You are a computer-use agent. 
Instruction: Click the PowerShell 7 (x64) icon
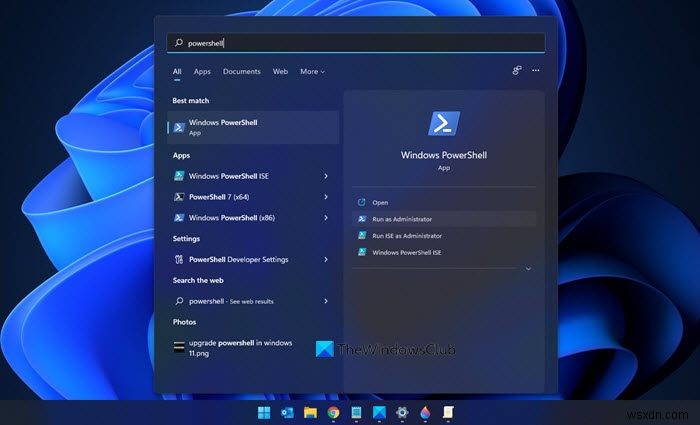(x=179, y=197)
